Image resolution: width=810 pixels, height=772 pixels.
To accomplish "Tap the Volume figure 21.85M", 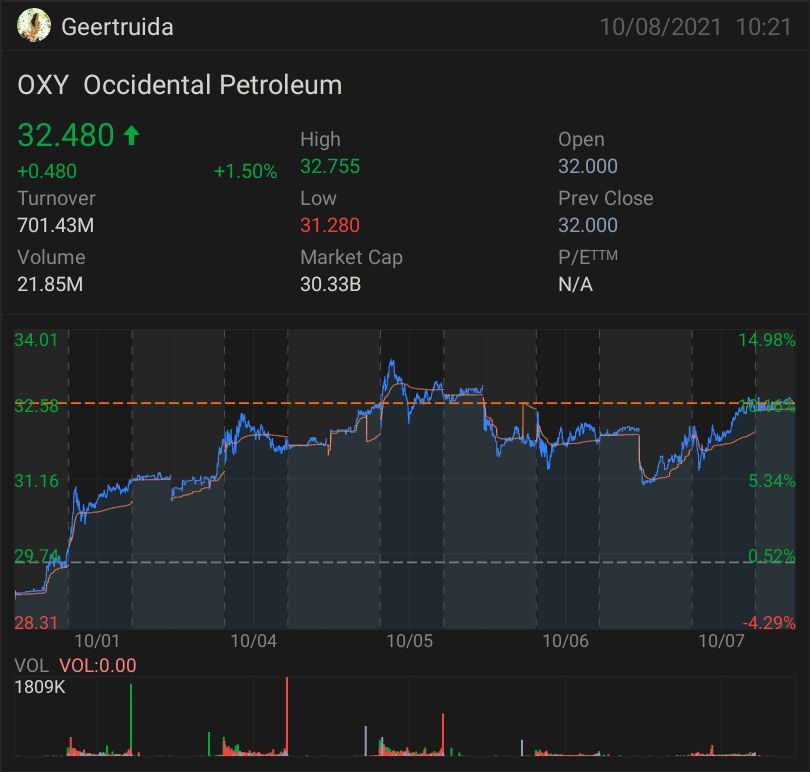I will click(50, 284).
